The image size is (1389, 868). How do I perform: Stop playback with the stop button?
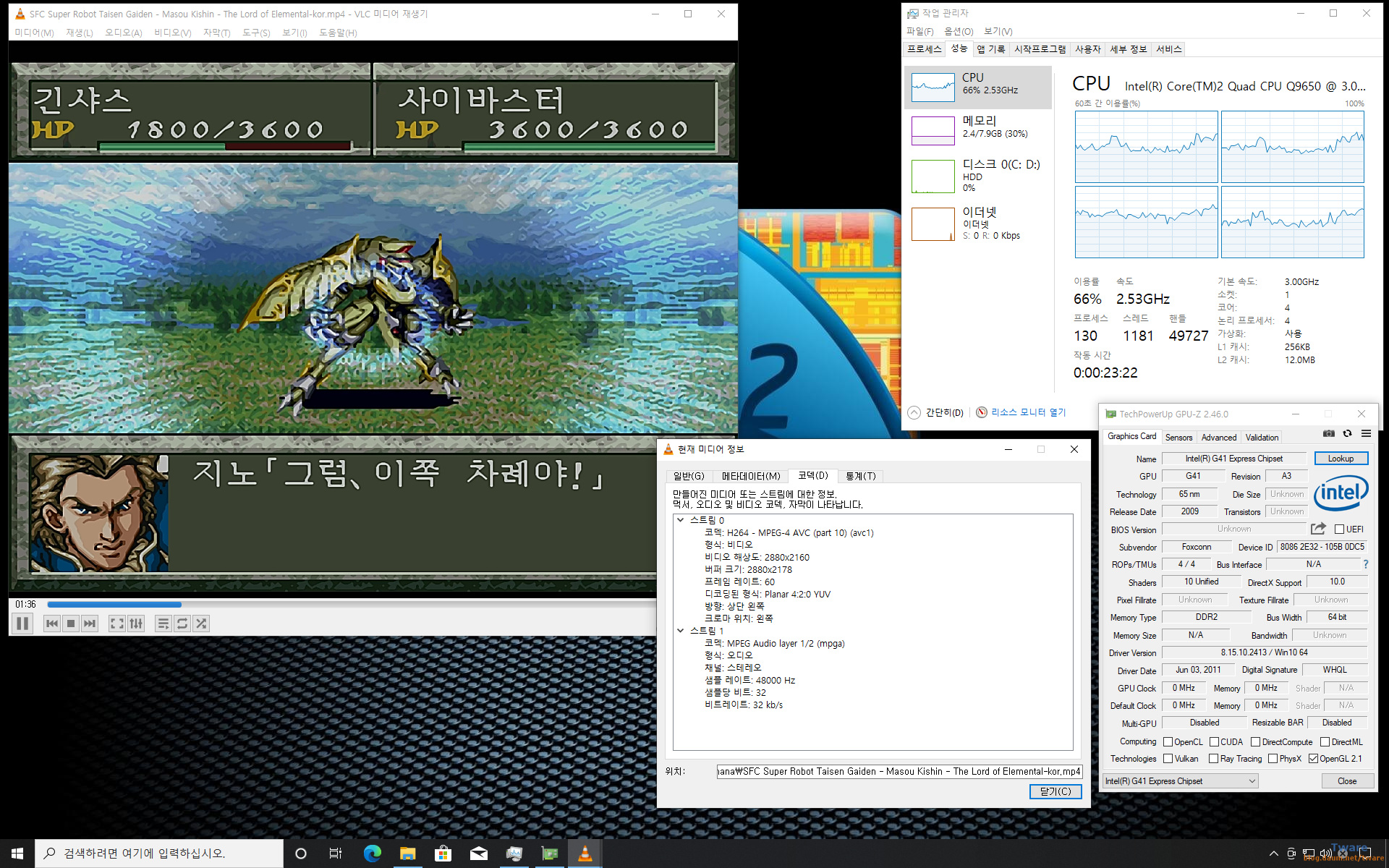click(71, 624)
